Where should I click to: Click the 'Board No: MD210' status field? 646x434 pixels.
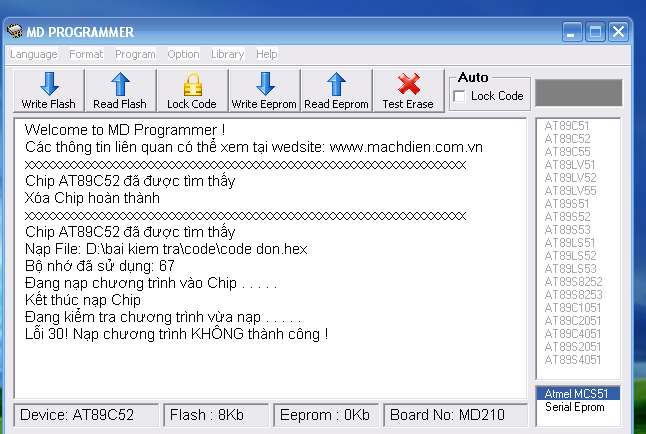pos(455,415)
